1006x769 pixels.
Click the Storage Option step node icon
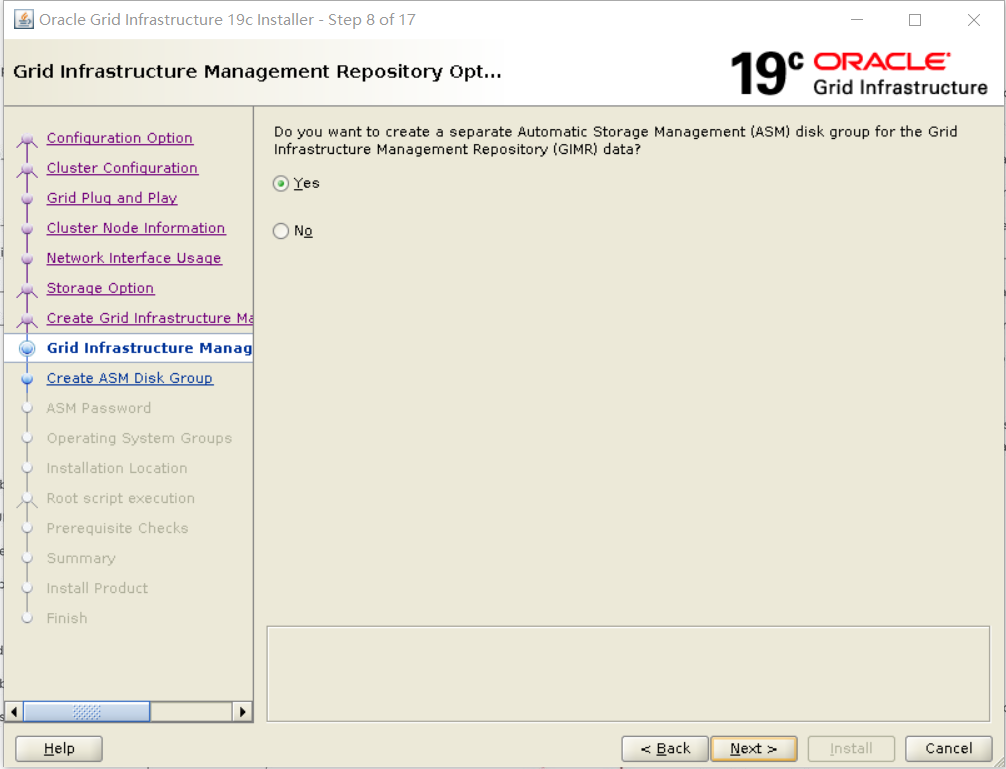(x=27, y=289)
